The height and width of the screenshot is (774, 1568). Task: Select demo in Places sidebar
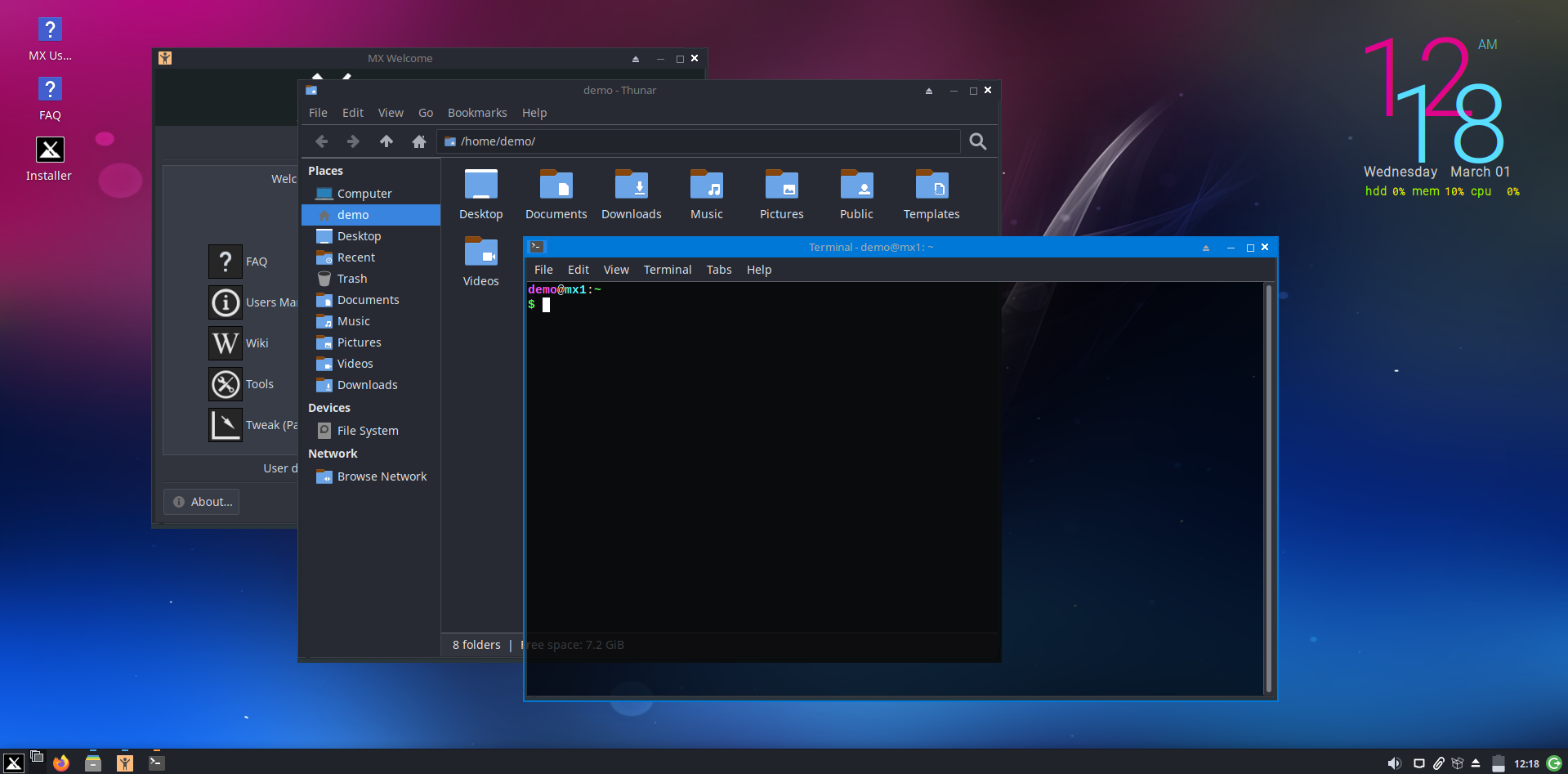point(371,215)
